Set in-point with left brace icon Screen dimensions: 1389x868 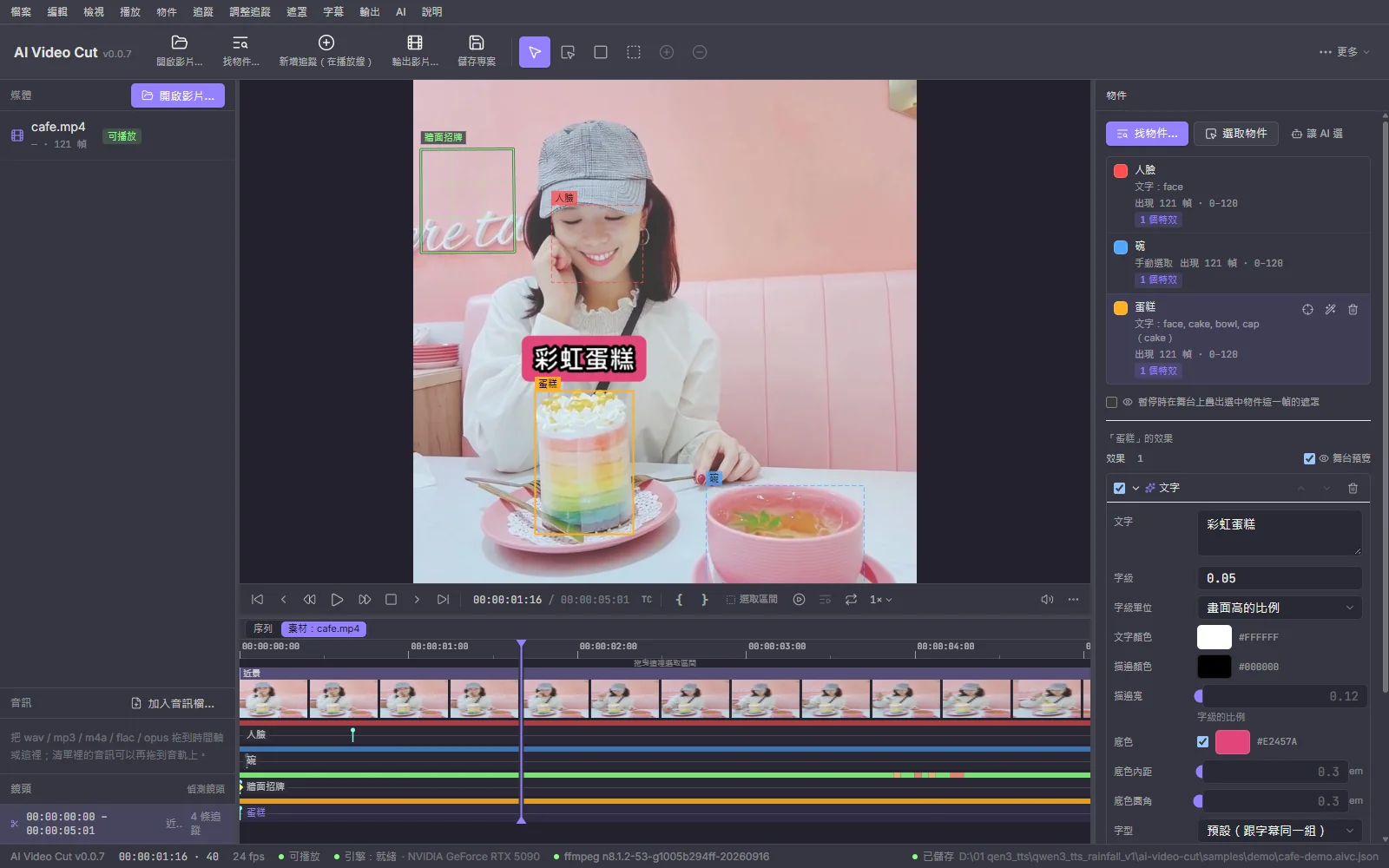[x=679, y=600]
